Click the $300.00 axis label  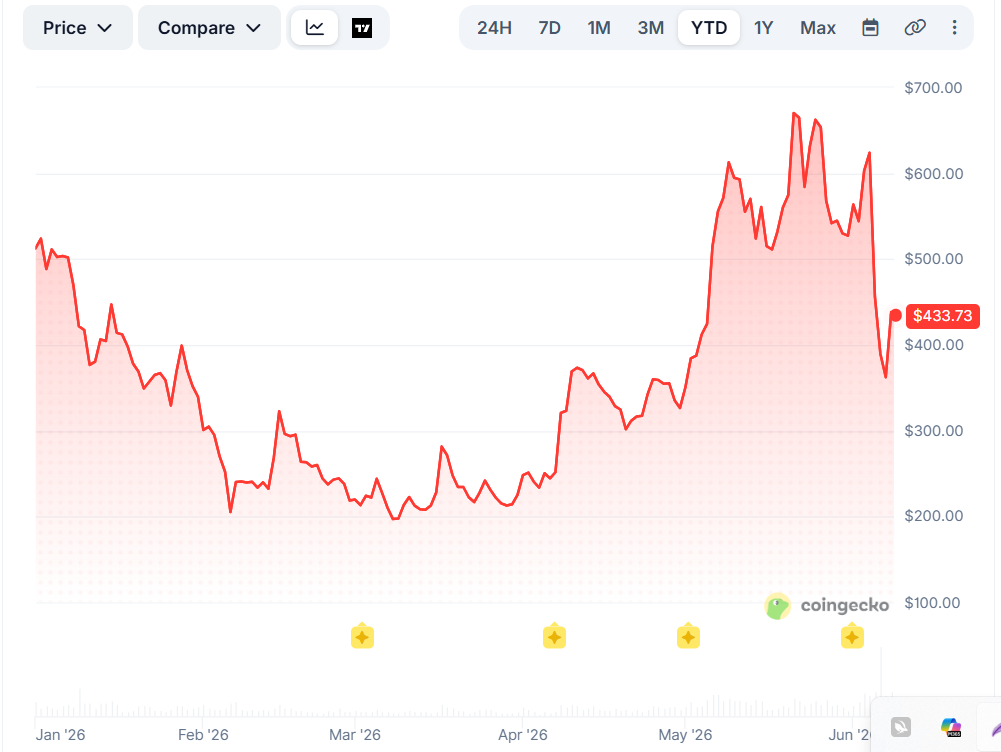(933, 431)
